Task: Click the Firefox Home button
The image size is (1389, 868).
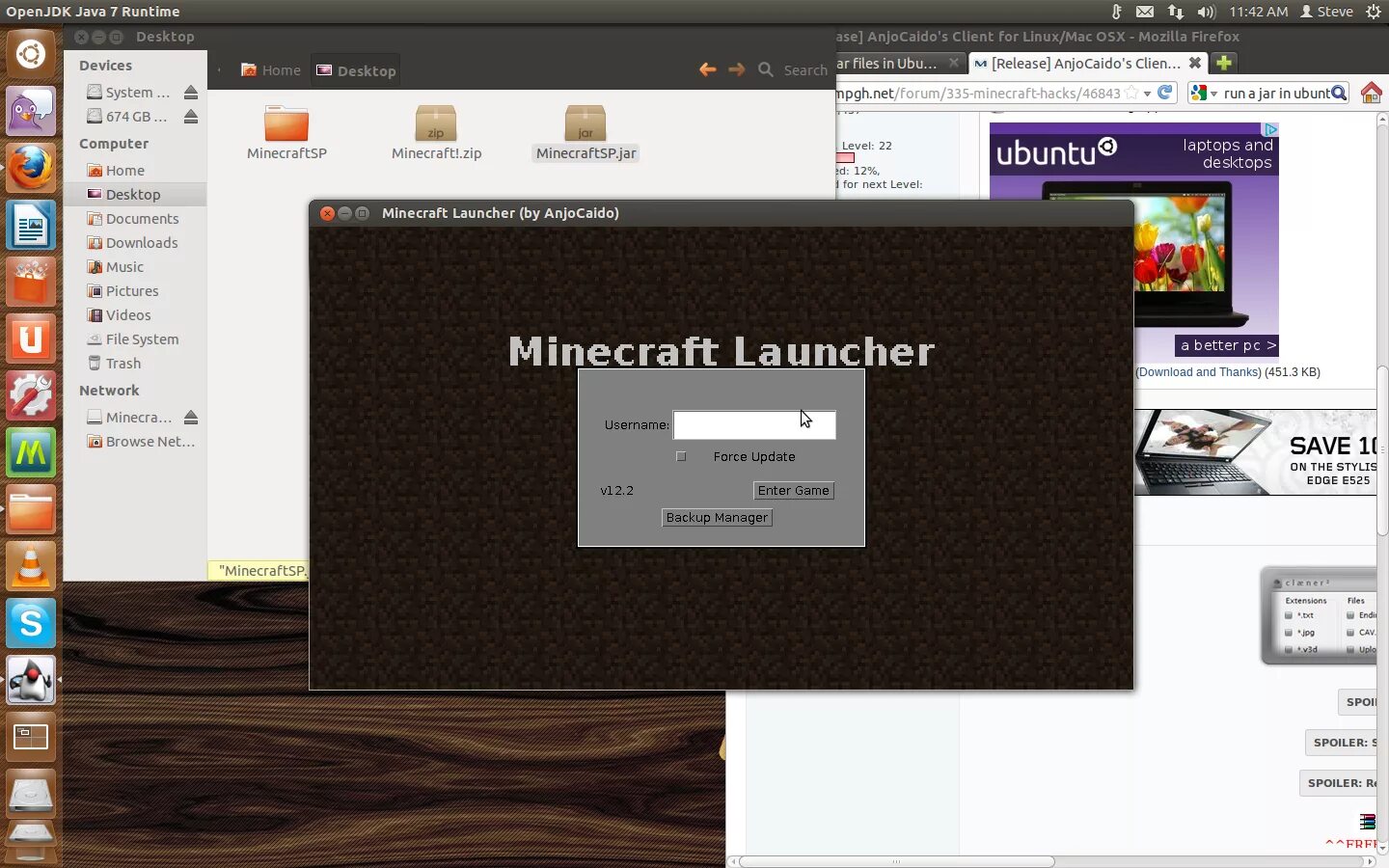Action: pos(1371,93)
